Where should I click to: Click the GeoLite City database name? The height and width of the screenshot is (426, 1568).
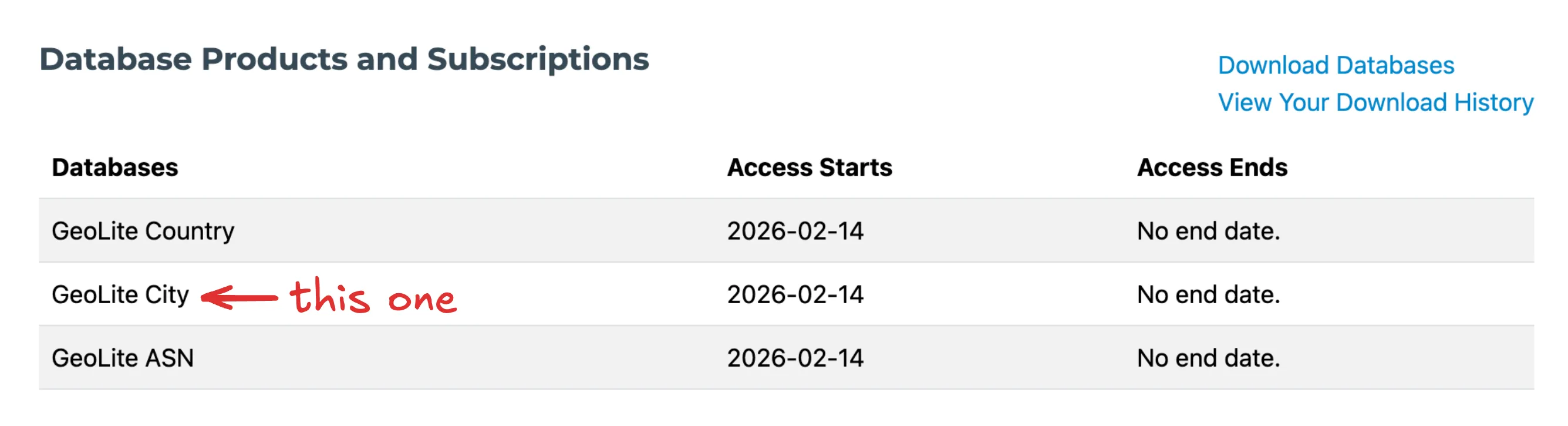(x=120, y=295)
